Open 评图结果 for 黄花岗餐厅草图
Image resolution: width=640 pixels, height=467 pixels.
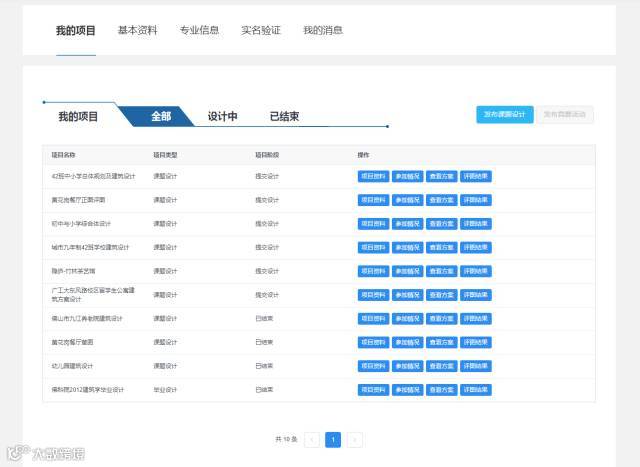[x=476, y=342]
